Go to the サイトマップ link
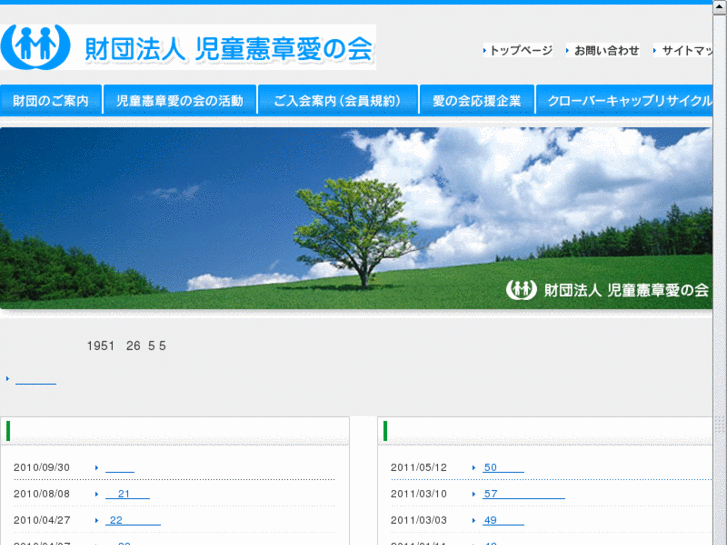Screen dimensions: 727x545 (687, 50)
